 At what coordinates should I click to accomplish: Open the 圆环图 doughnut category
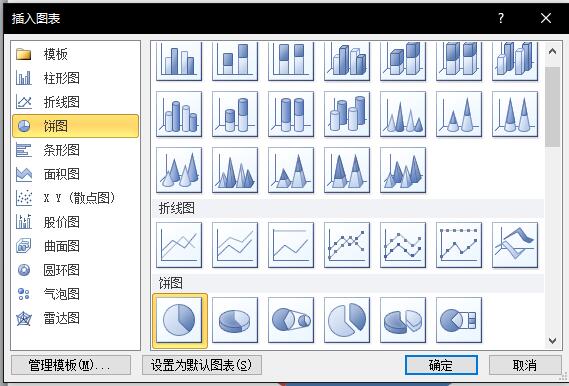point(75,270)
